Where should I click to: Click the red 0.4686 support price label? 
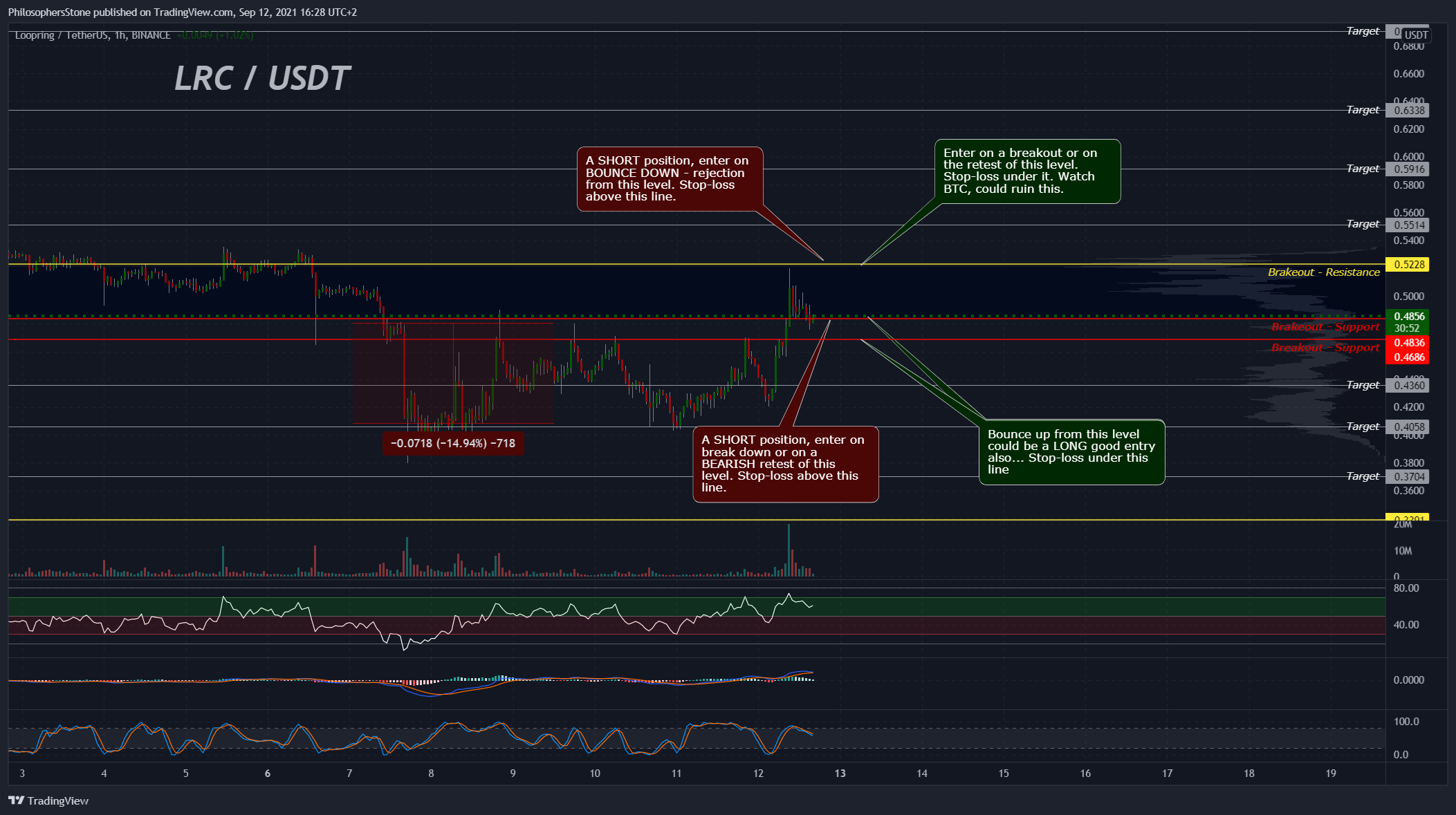(1408, 357)
